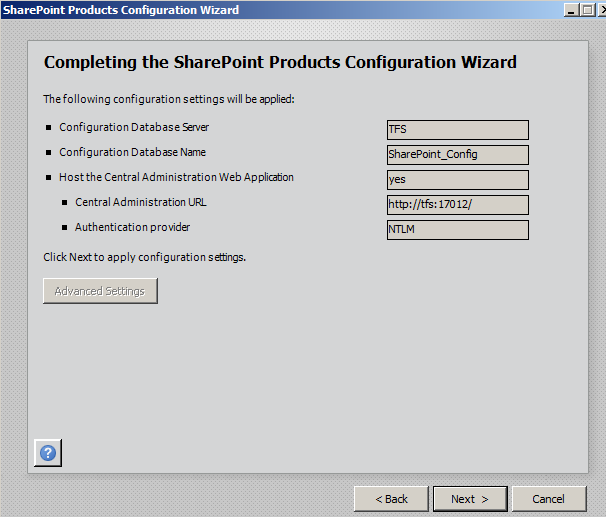The height and width of the screenshot is (517, 606).
Task: Minimize the wizard window
Action: [x=572, y=10]
